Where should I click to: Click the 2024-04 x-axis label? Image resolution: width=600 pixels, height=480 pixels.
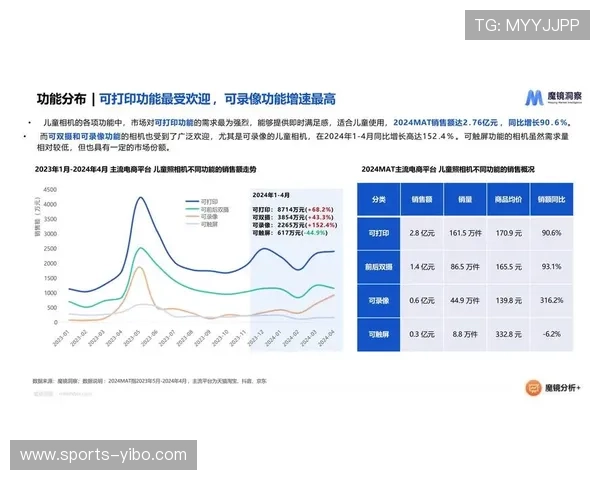(x=326, y=338)
